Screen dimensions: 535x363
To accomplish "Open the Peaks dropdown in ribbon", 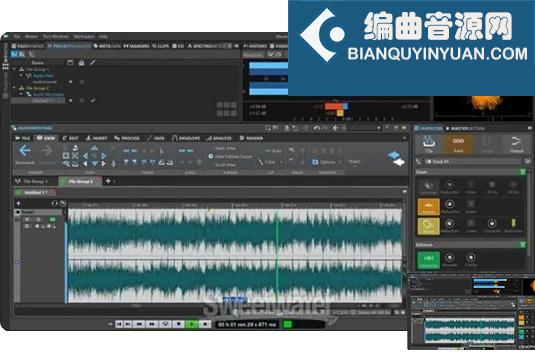I will 355,162.
